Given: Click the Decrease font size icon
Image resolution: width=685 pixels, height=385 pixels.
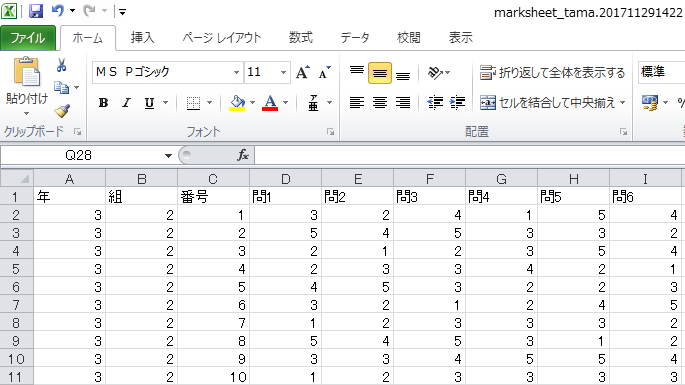Looking at the screenshot, I should point(325,72).
